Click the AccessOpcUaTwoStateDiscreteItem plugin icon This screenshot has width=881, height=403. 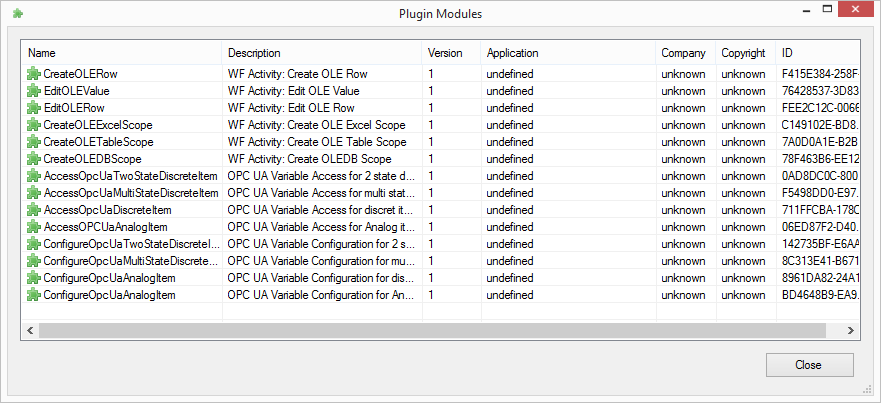pyautogui.click(x=34, y=176)
